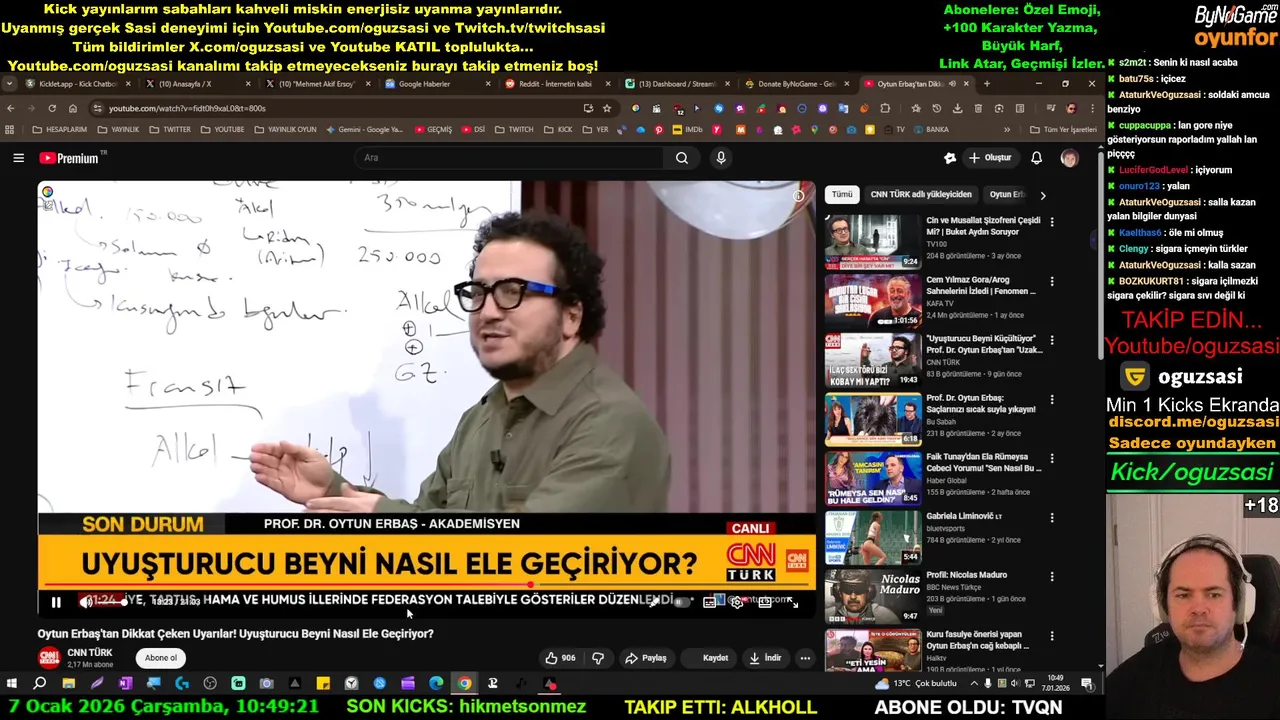Open Windows taskbar search
The image size is (1280, 720).
(40, 684)
